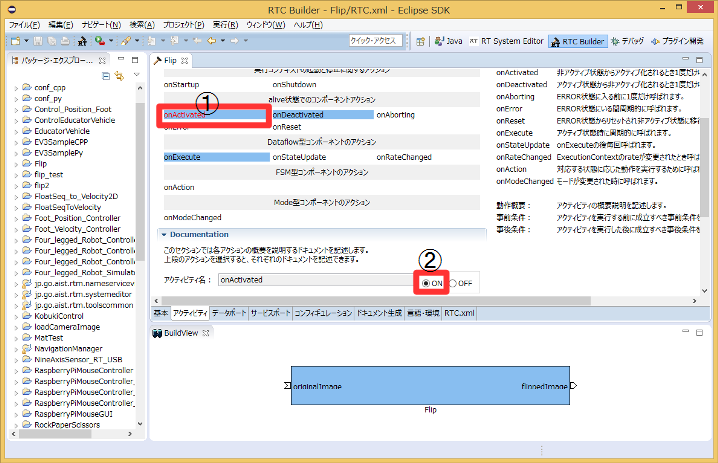
Task: Click the Open Perspective icon
Action: pos(420,41)
